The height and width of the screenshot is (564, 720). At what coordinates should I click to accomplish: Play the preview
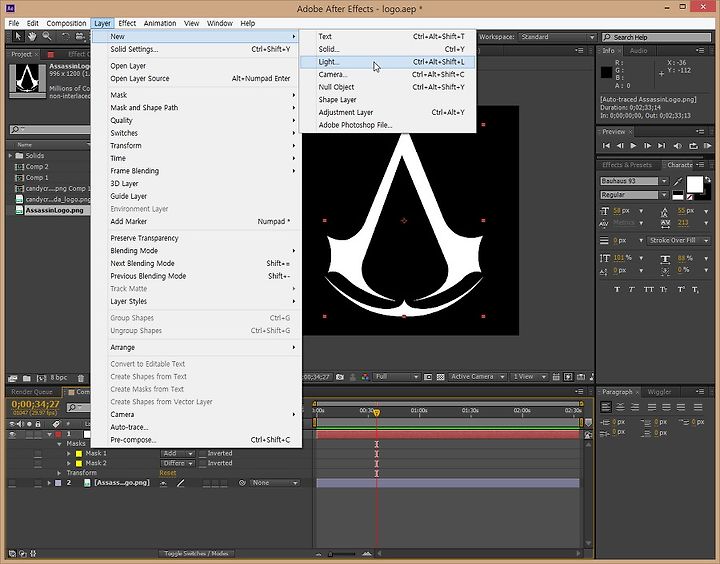[x=633, y=146]
